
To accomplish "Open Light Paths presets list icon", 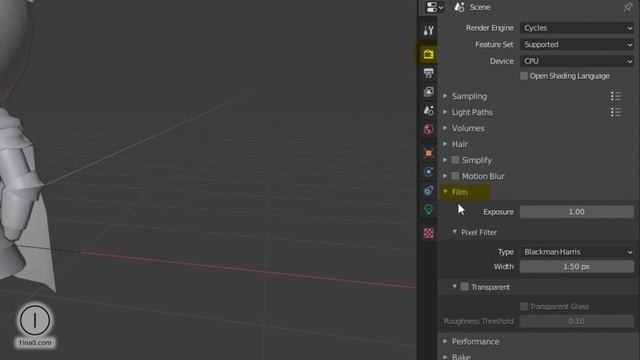I will pos(616,112).
